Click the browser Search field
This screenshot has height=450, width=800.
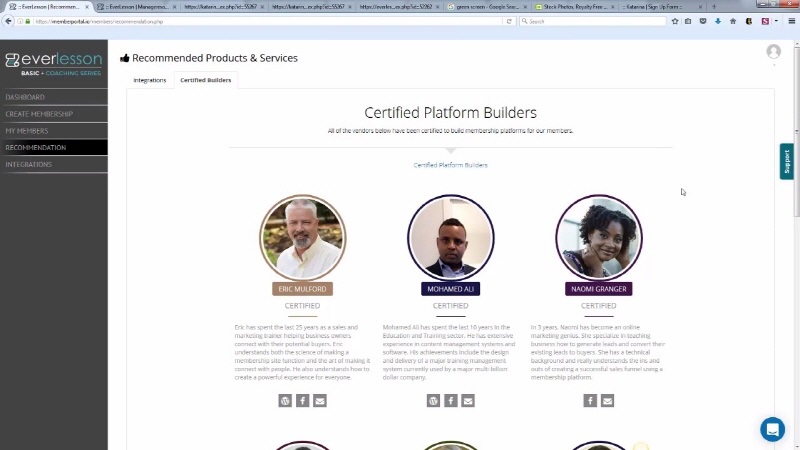(x=593, y=21)
